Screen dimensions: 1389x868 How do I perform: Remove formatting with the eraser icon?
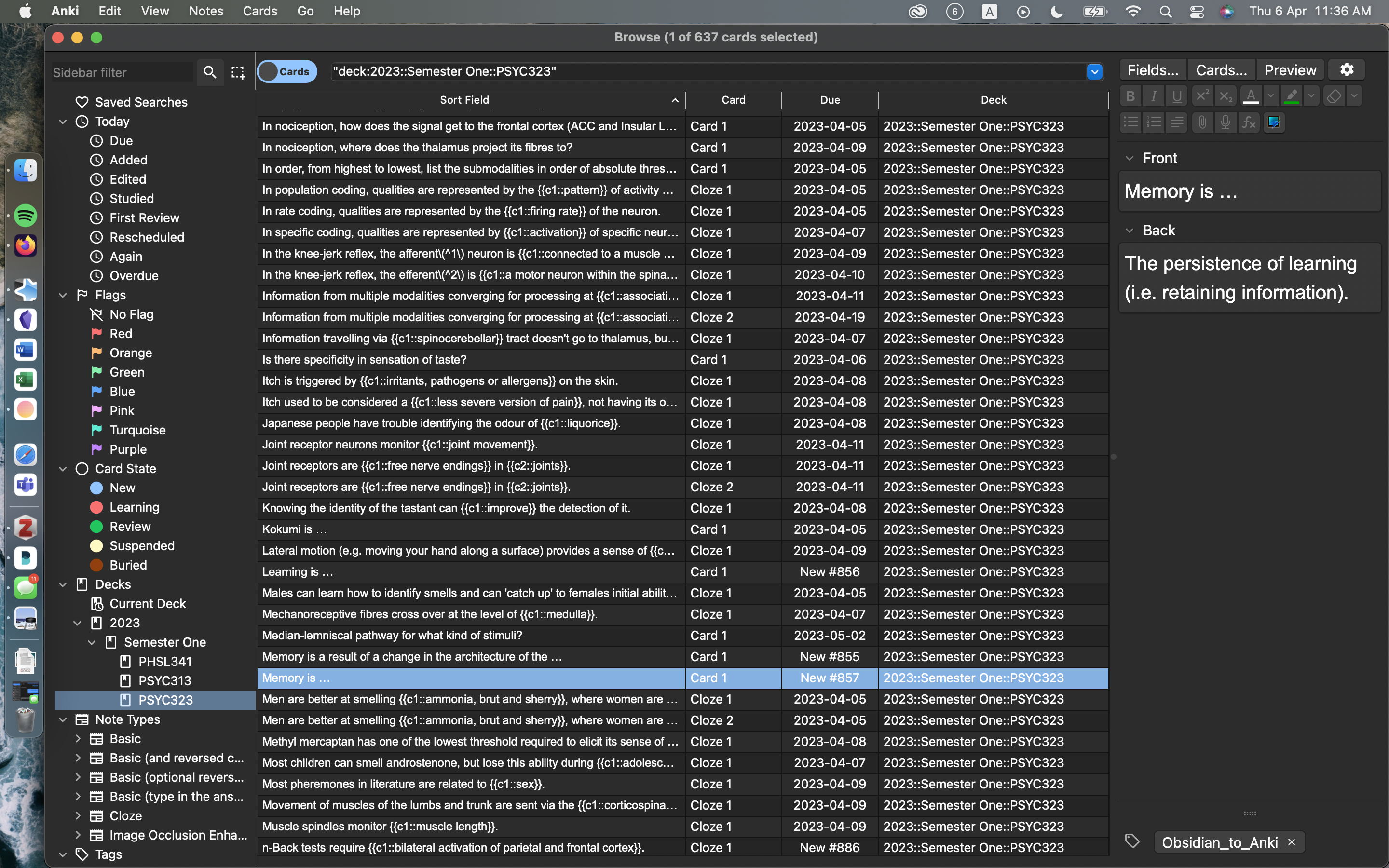tap(1335, 95)
